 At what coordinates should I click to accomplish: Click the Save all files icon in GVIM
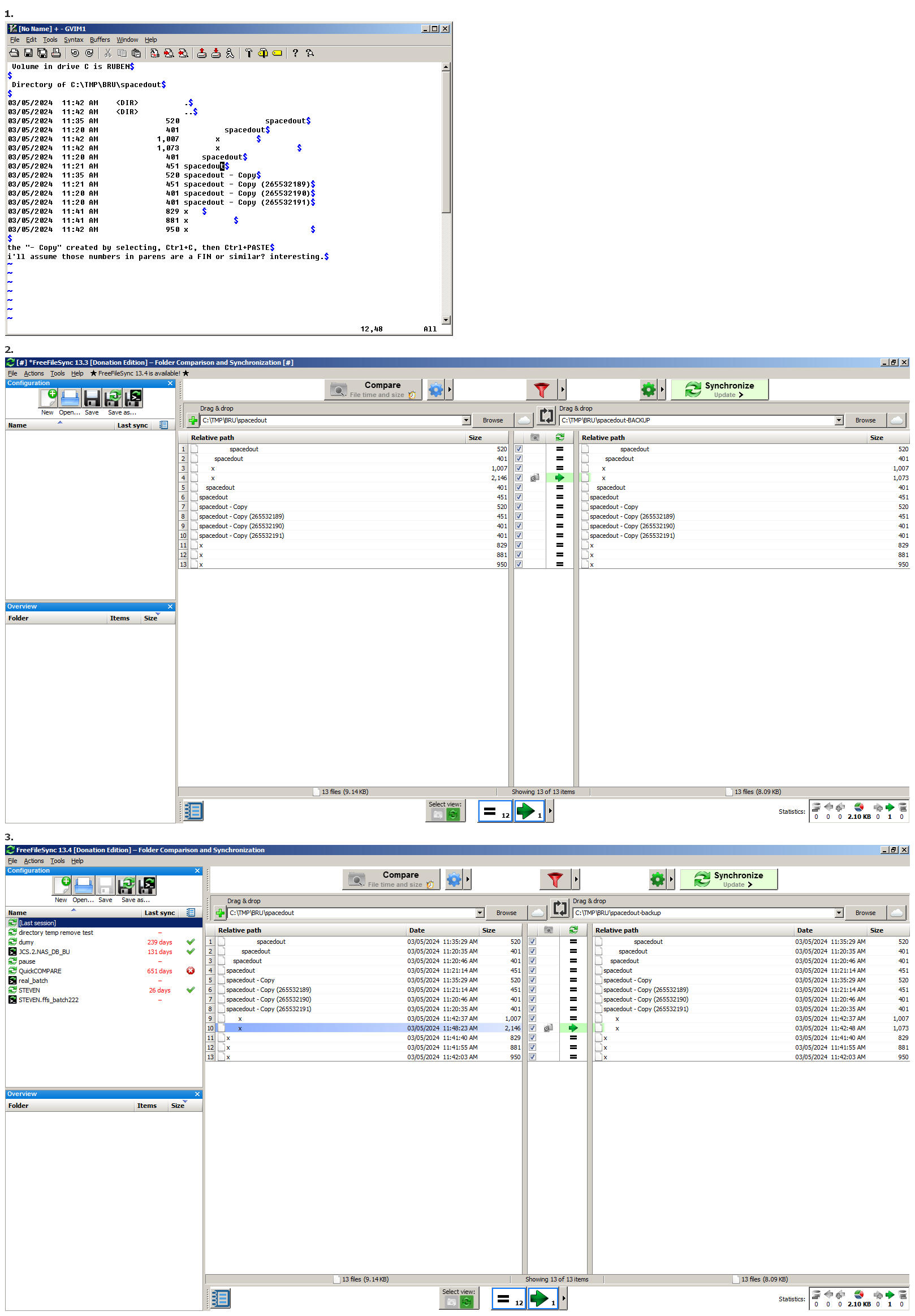pos(42,53)
